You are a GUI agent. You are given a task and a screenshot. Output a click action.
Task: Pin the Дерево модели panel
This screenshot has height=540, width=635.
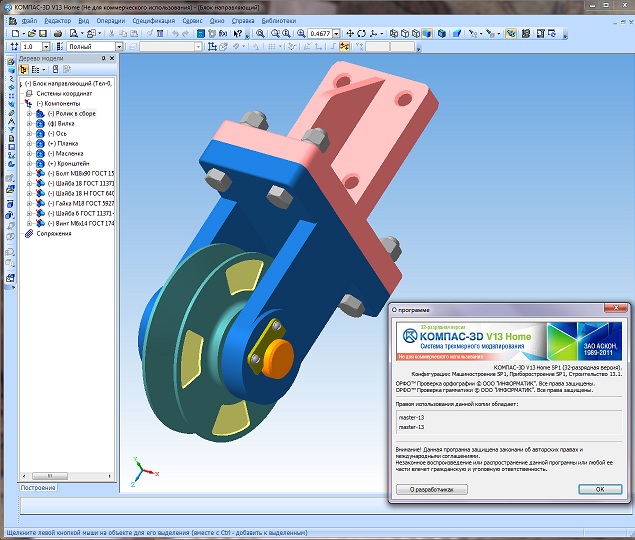coord(102,59)
